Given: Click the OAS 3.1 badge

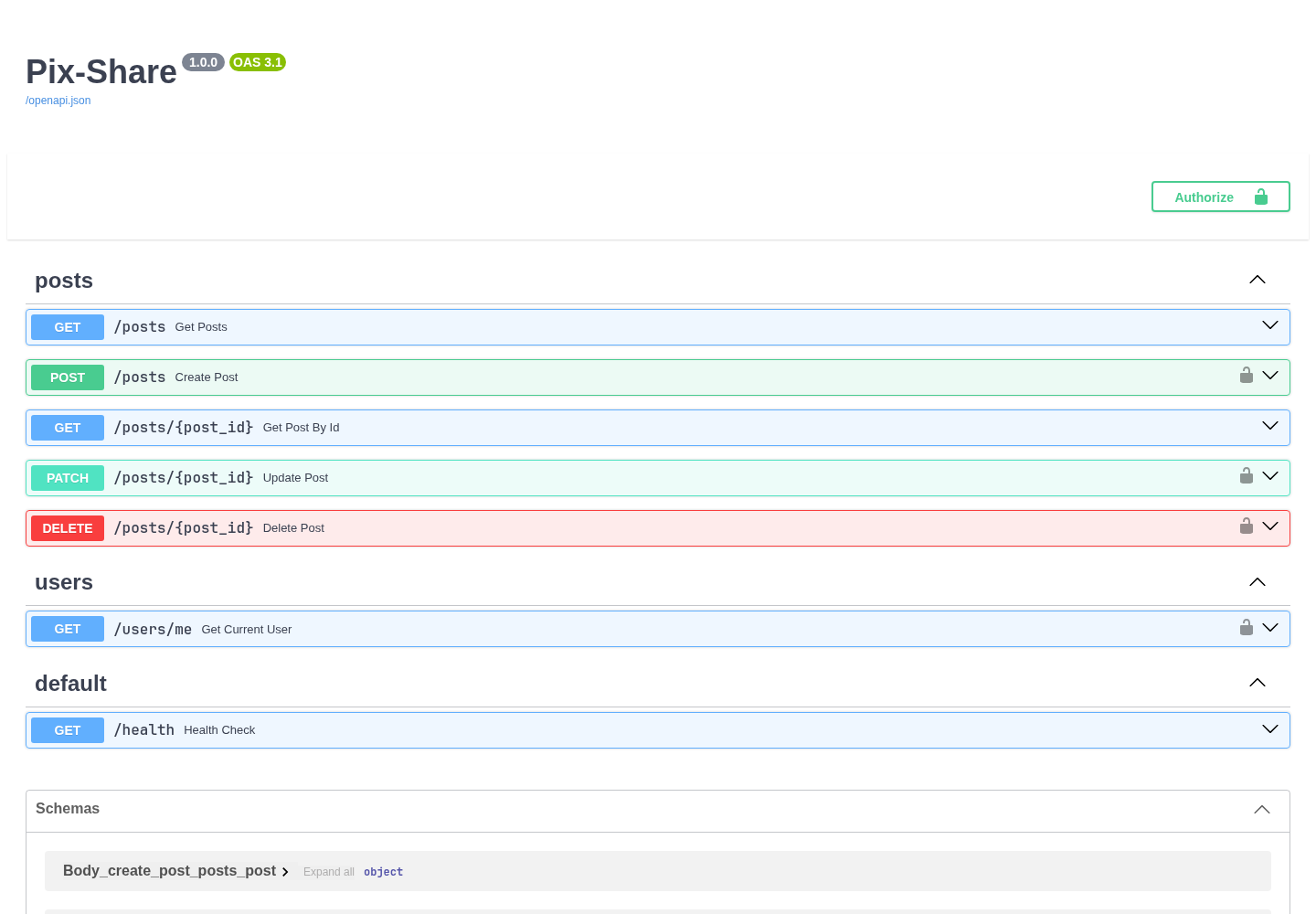Looking at the screenshot, I should [x=258, y=62].
